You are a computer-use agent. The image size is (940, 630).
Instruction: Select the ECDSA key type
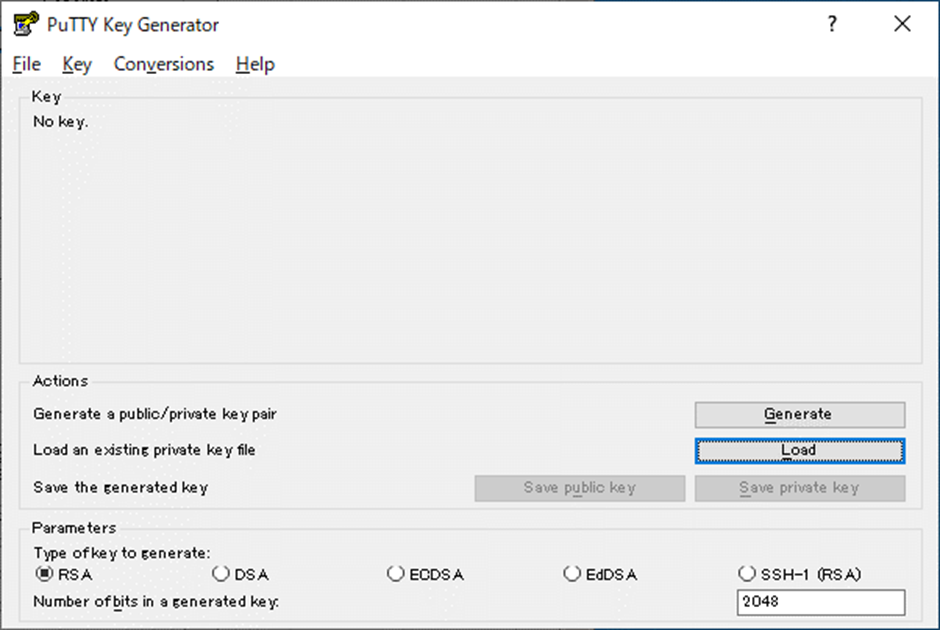pos(425,574)
